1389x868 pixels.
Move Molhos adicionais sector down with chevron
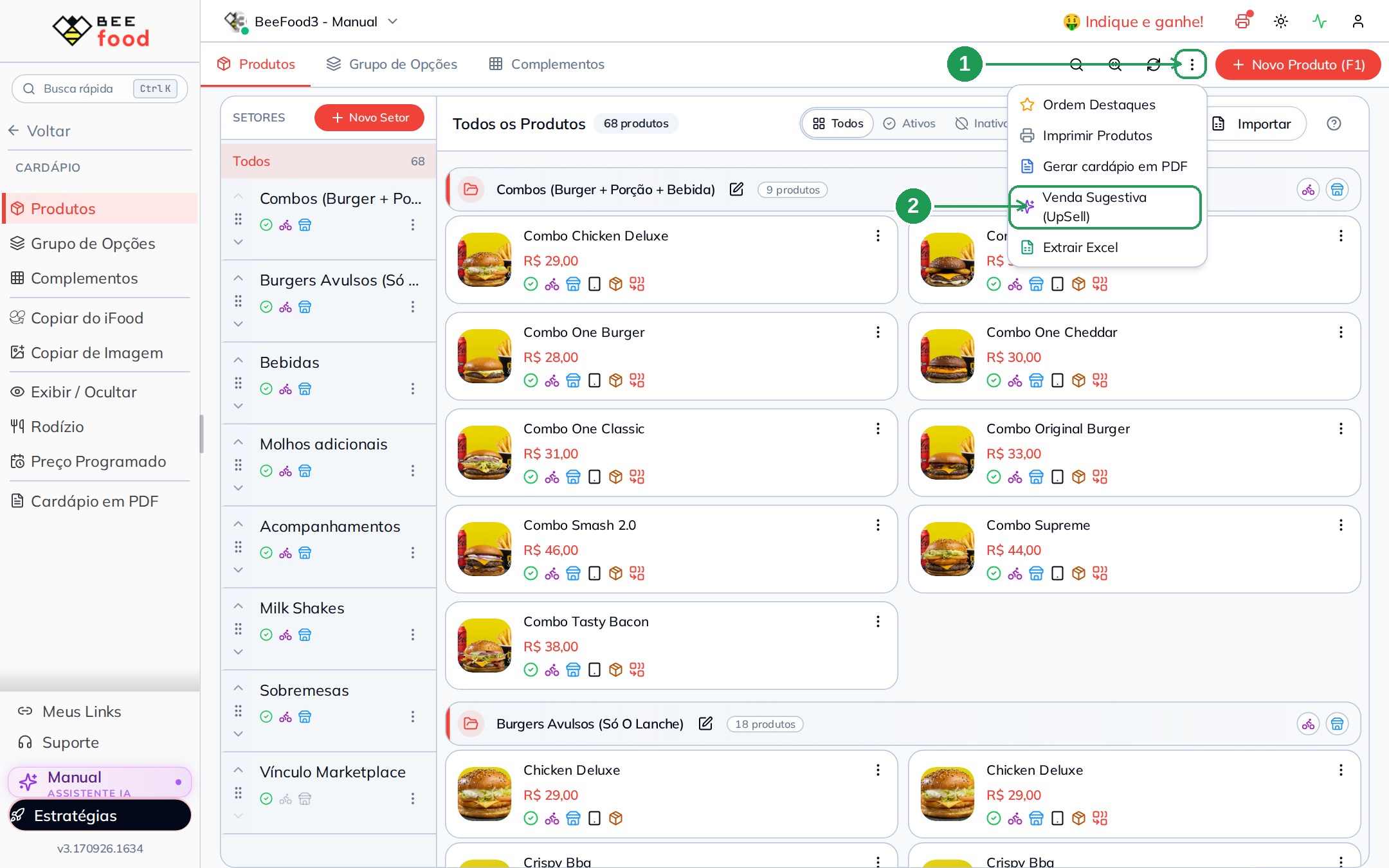pos(238,487)
